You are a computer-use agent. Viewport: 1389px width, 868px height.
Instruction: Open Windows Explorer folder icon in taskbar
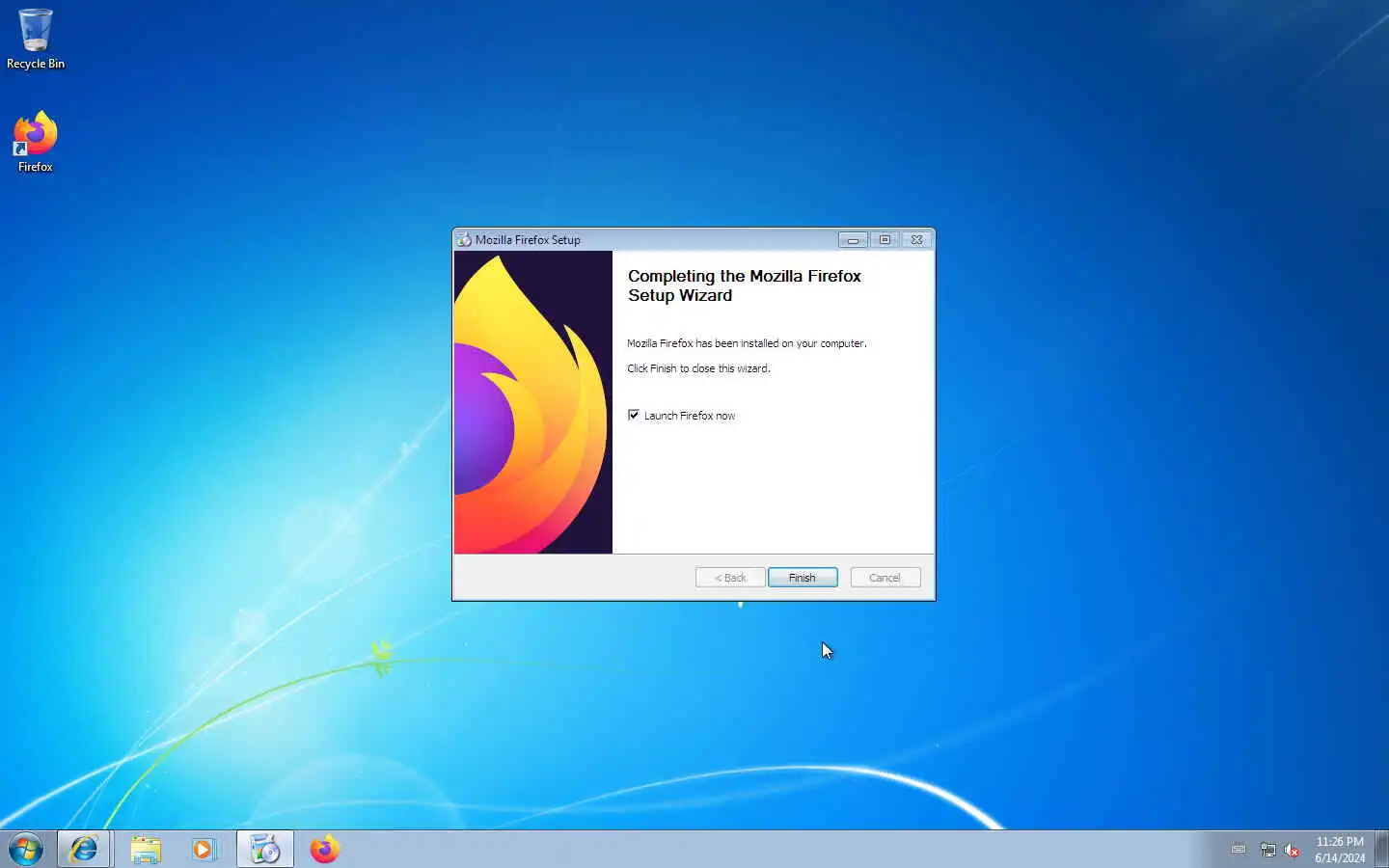click(x=146, y=850)
